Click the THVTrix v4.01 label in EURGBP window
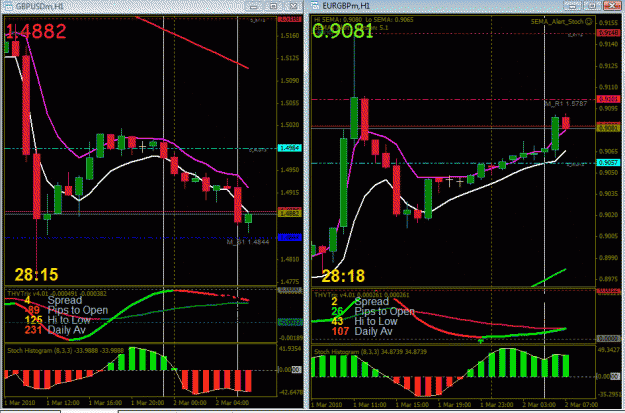The width and height of the screenshot is (625, 413). pyautogui.click(x=361, y=295)
